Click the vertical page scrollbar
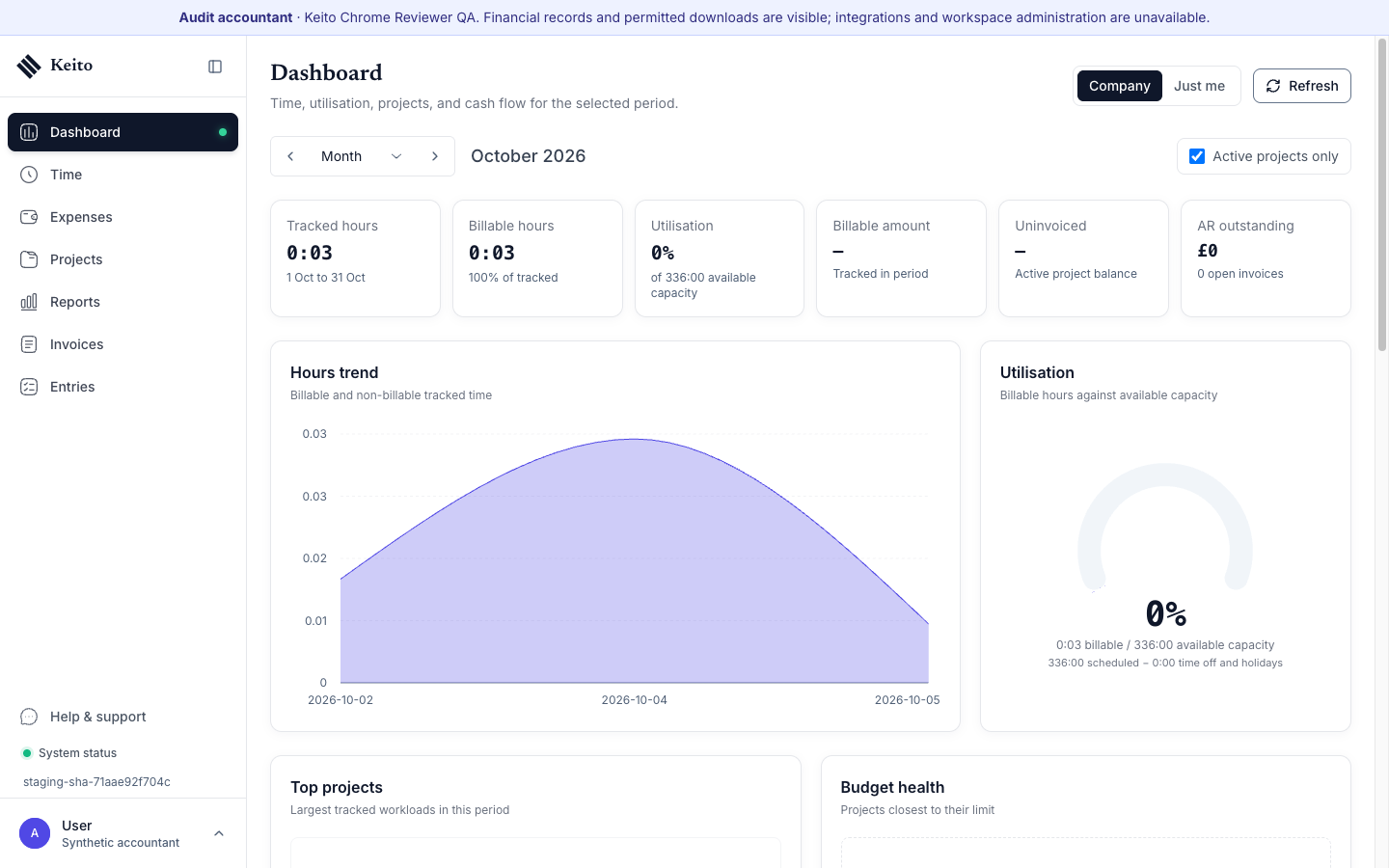Image resolution: width=1389 pixels, height=868 pixels. [1381, 193]
